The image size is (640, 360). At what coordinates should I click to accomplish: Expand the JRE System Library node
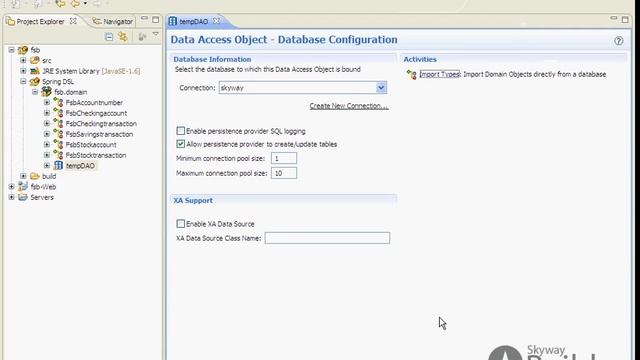pos(23,71)
